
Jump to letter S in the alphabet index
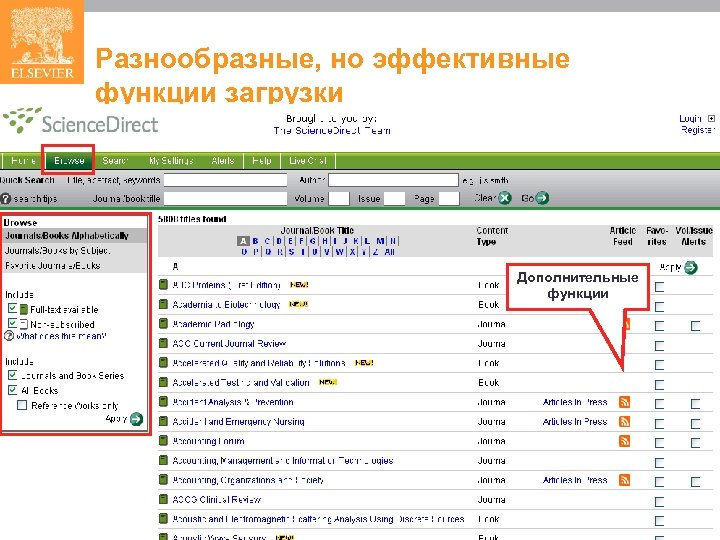tap(291, 252)
